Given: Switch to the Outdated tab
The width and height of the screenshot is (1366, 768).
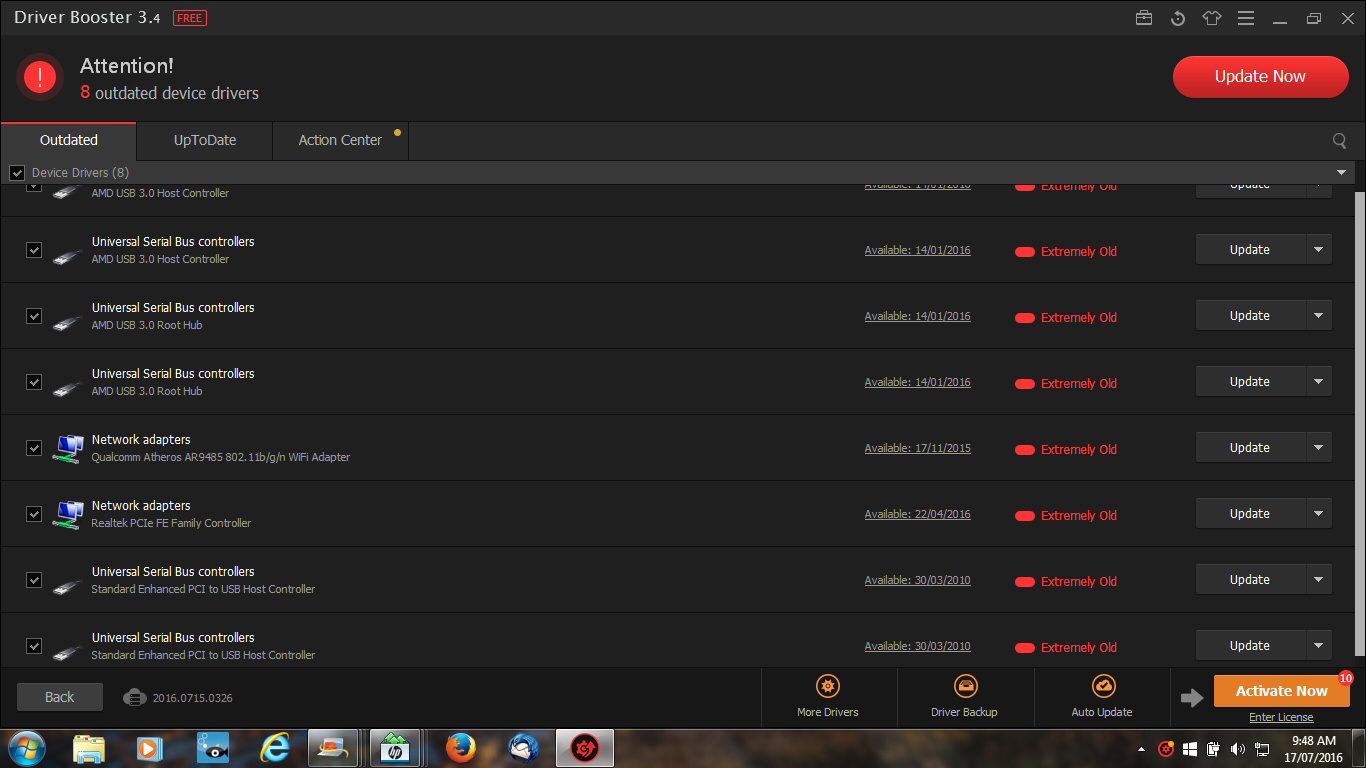Looking at the screenshot, I should pos(69,141).
